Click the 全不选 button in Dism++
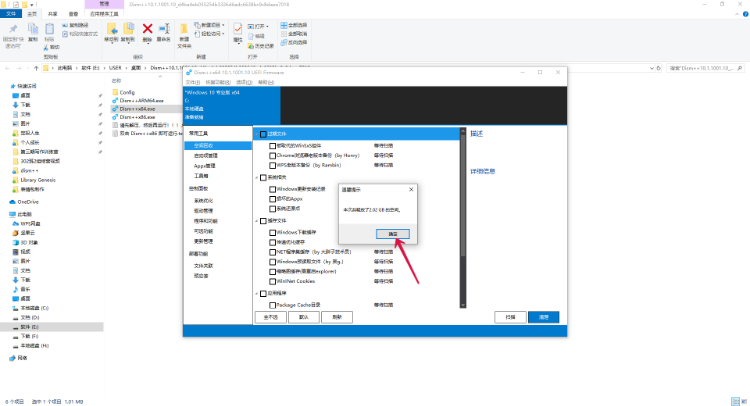Image resolution: width=750 pixels, height=406 pixels. (271, 317)
